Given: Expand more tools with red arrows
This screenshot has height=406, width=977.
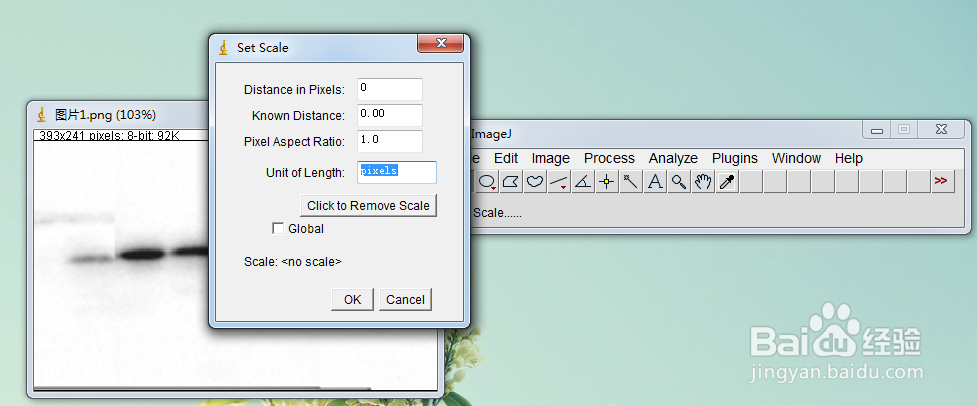Looking at the screenshot, I should pos(941,181).
